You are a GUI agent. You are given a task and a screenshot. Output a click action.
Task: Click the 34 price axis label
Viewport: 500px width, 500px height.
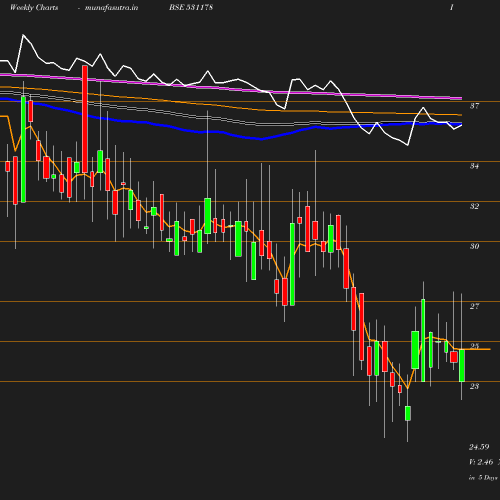[x=474, y=166]
